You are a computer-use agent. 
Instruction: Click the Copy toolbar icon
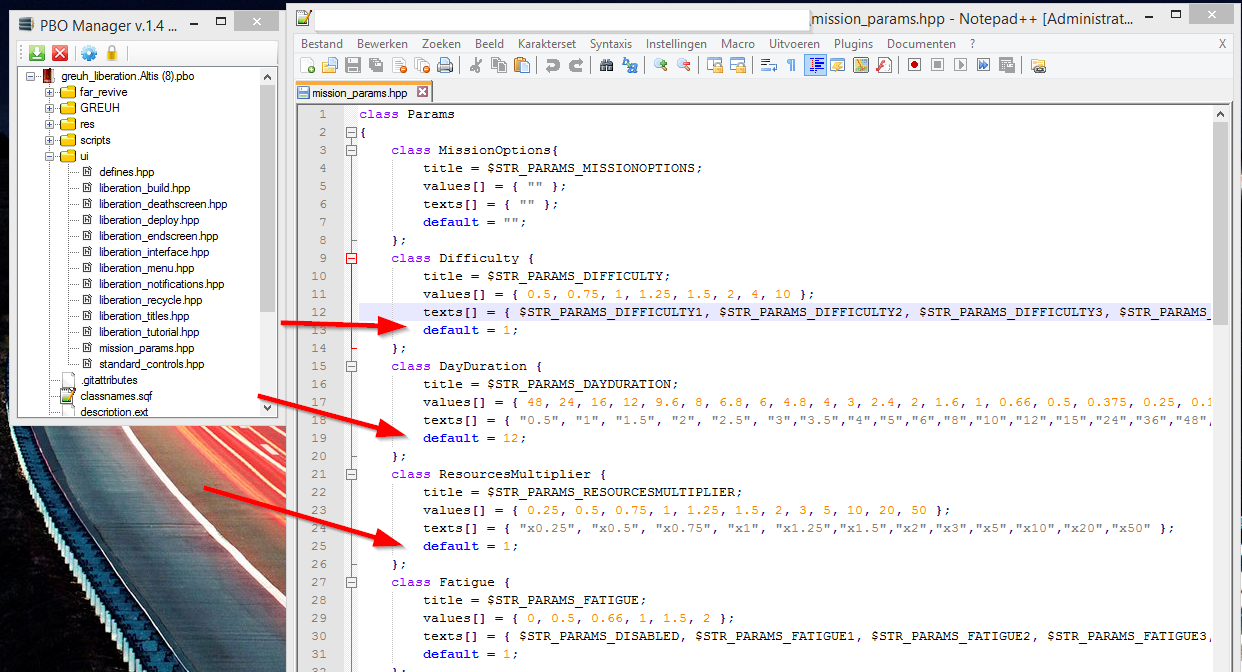point(499,65)
